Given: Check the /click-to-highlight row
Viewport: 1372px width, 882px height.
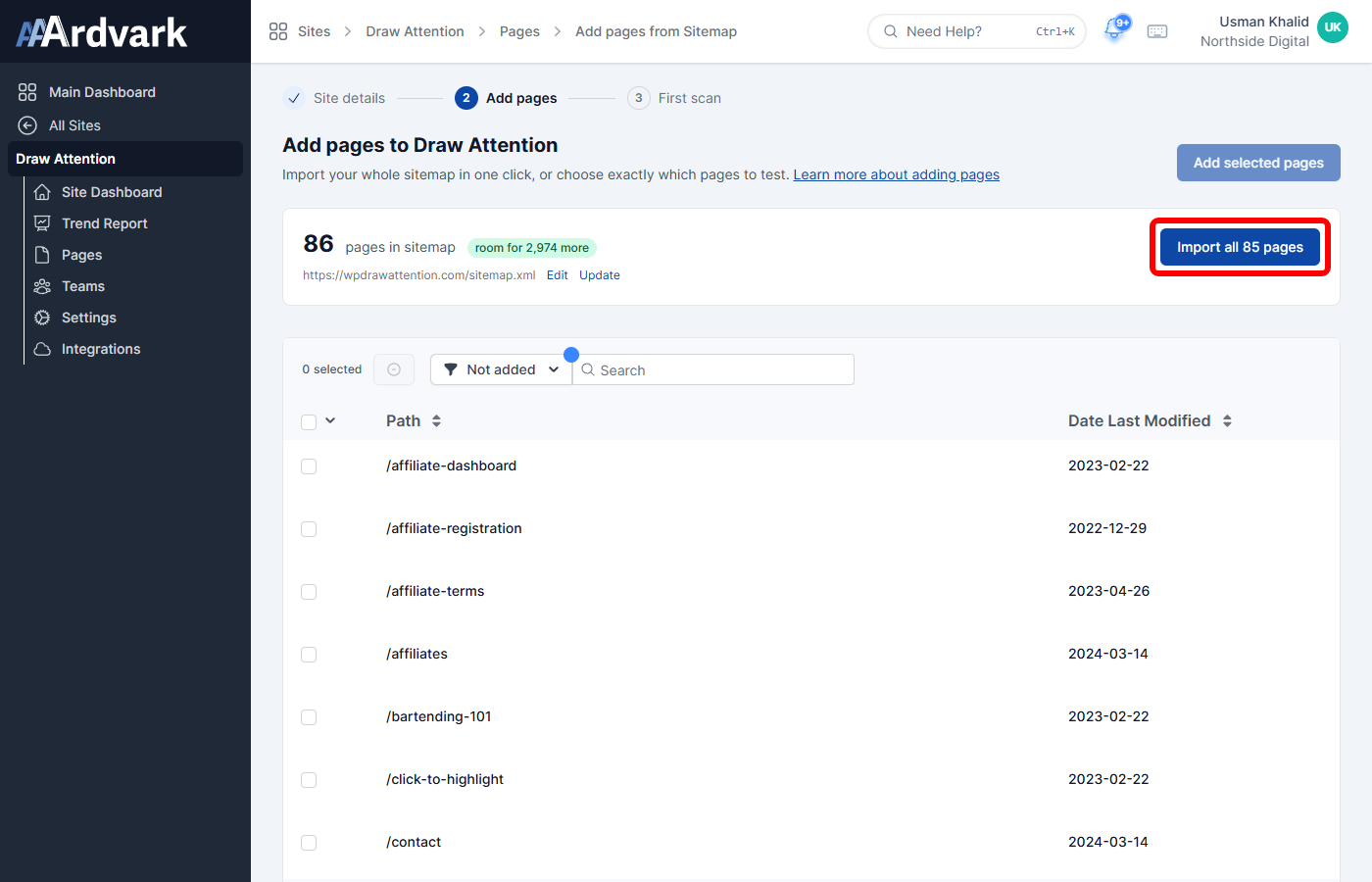Looking at the screenshot, I should [x=309, y=780].
